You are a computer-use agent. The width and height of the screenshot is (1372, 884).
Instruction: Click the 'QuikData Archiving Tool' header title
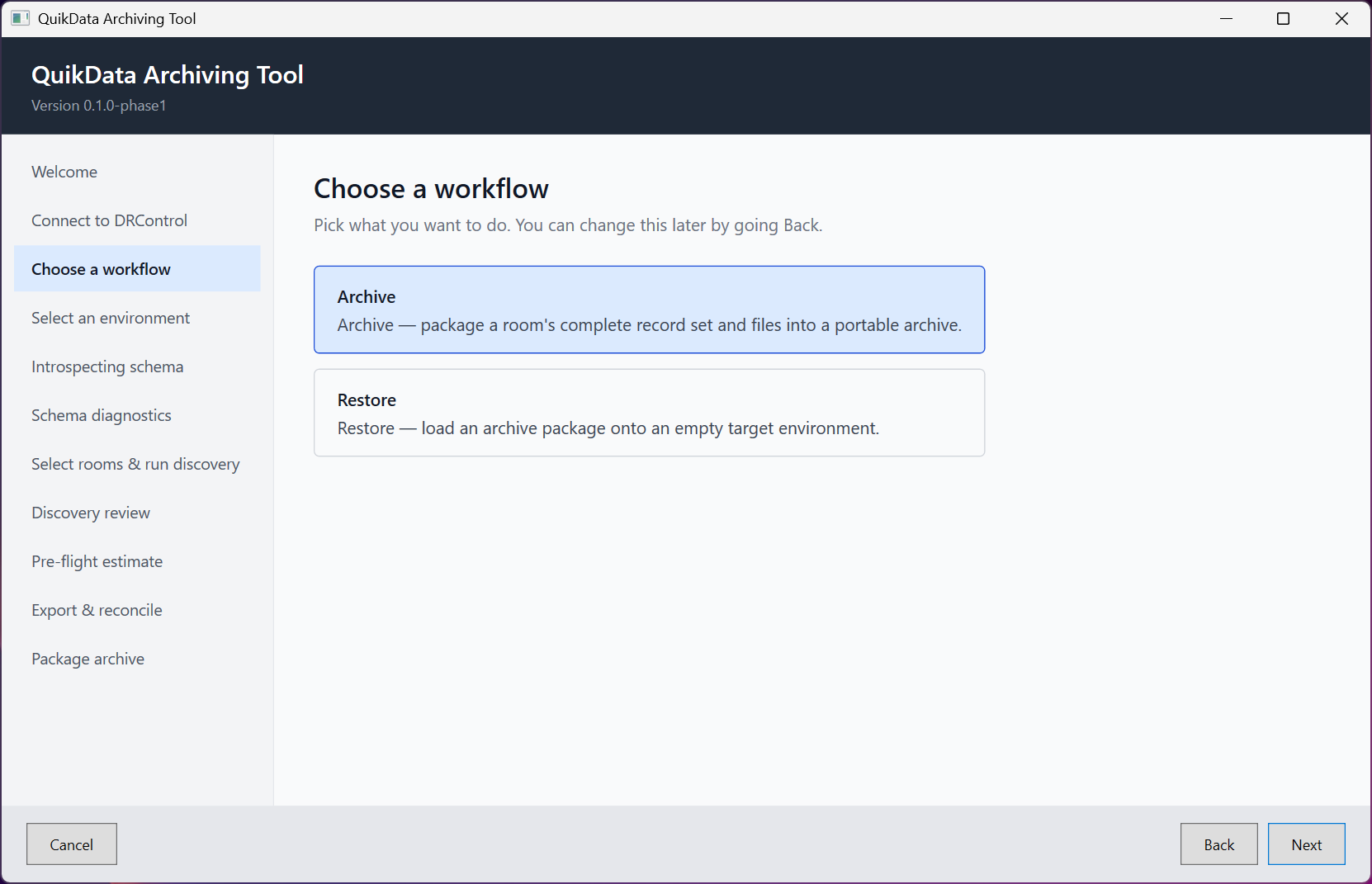coord(168,75)
